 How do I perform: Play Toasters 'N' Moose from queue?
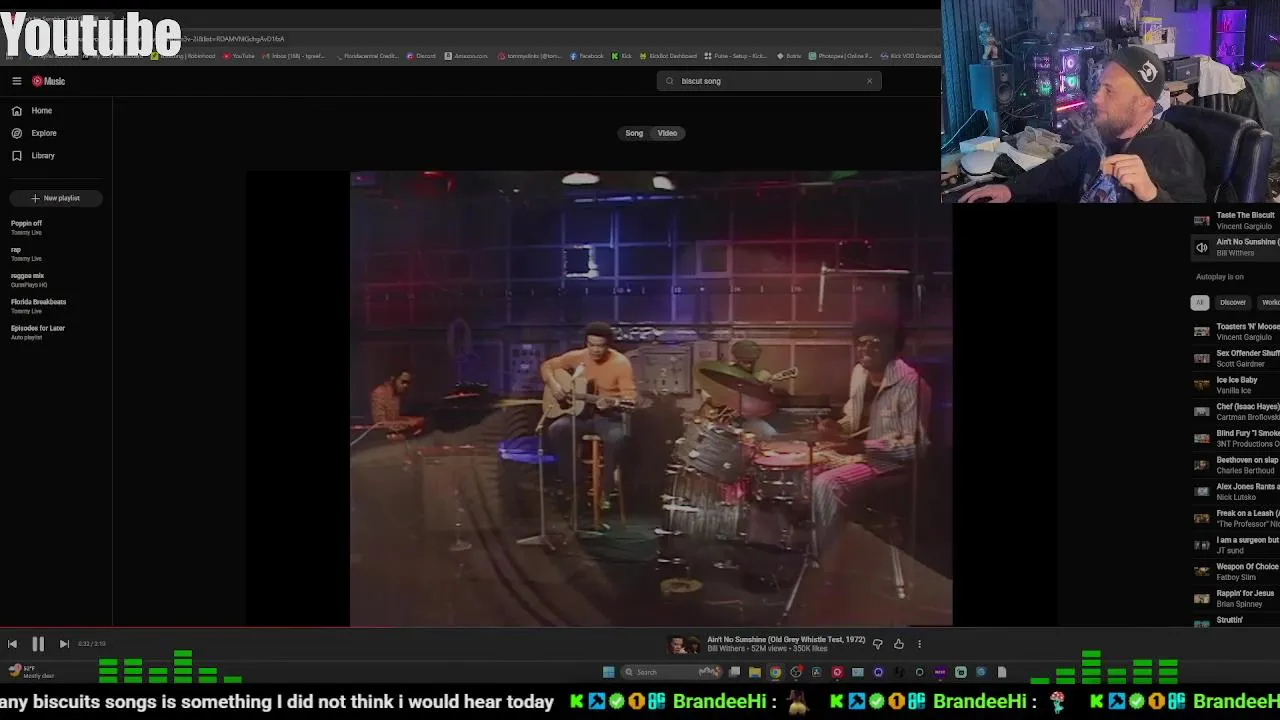pyautogui.click(x=1236, y=331)
